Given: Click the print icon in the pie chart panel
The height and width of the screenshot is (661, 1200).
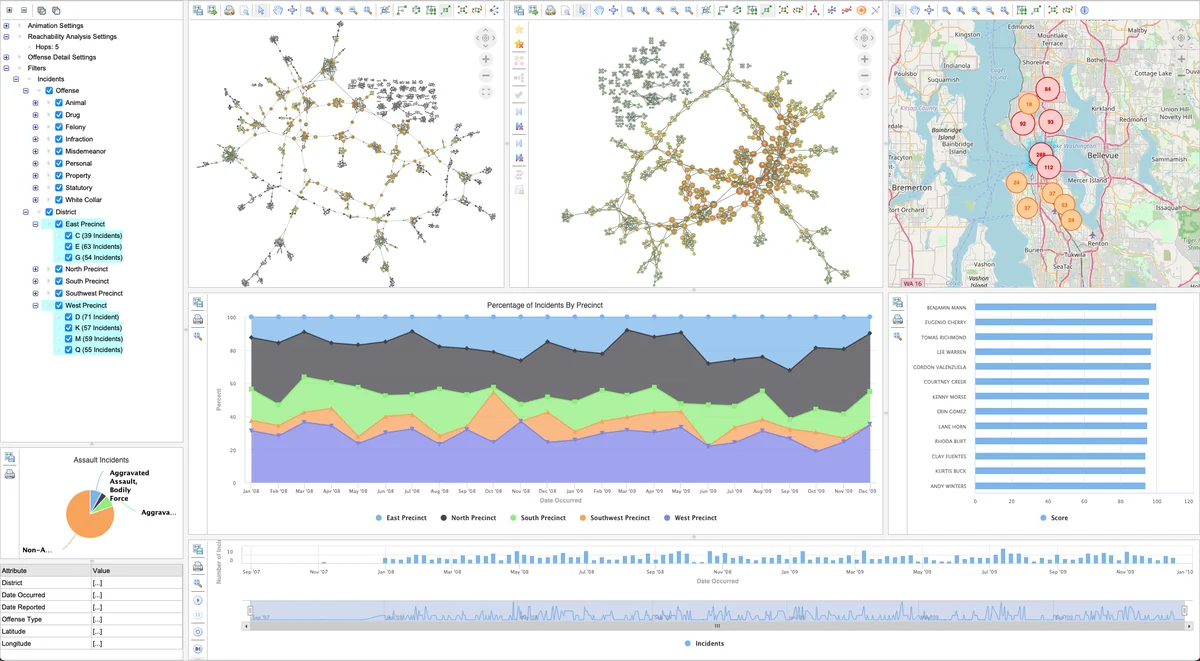Looking at the screenshot, I should click(x=9, y=474).
